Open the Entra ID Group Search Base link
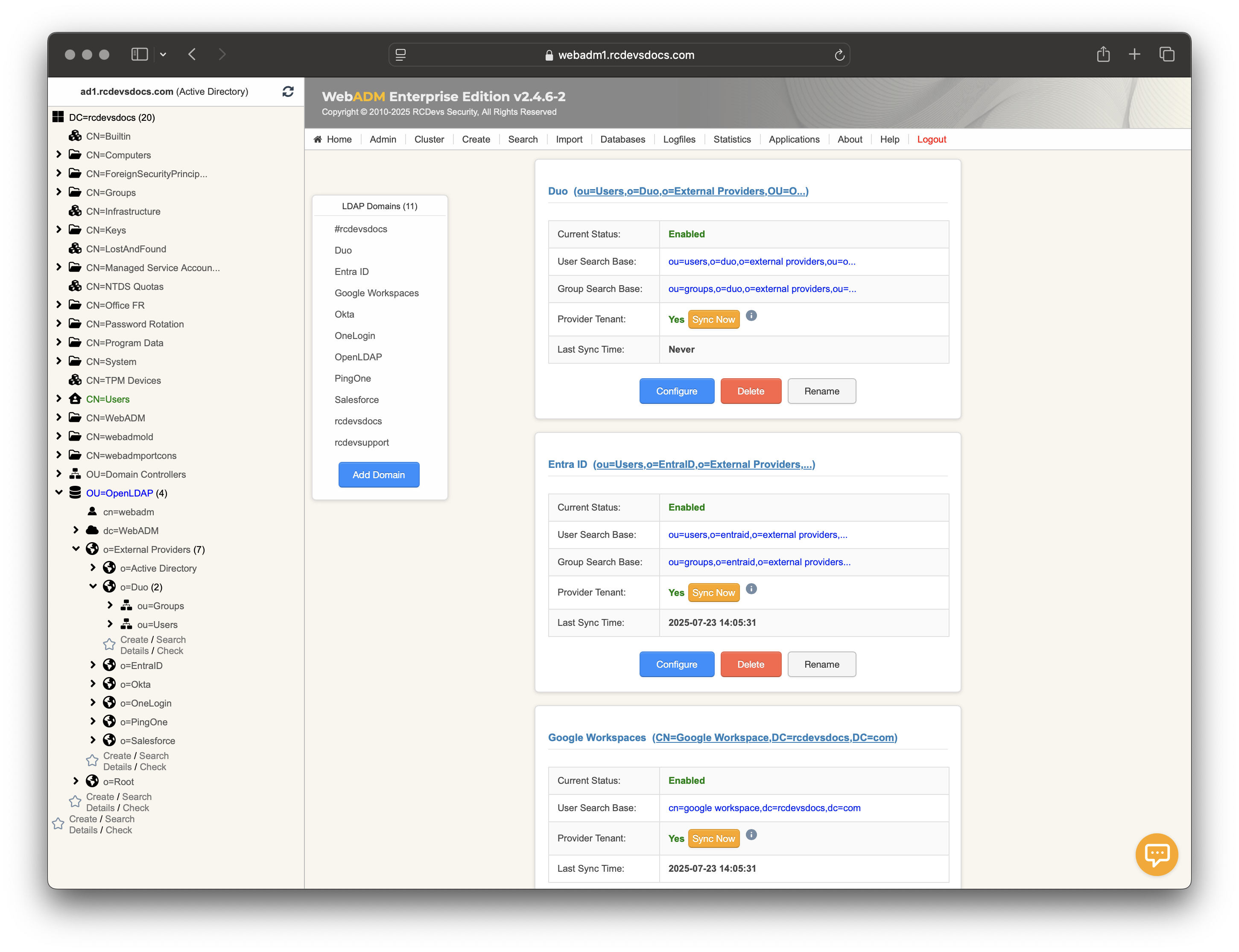 [x=759, y=561]
